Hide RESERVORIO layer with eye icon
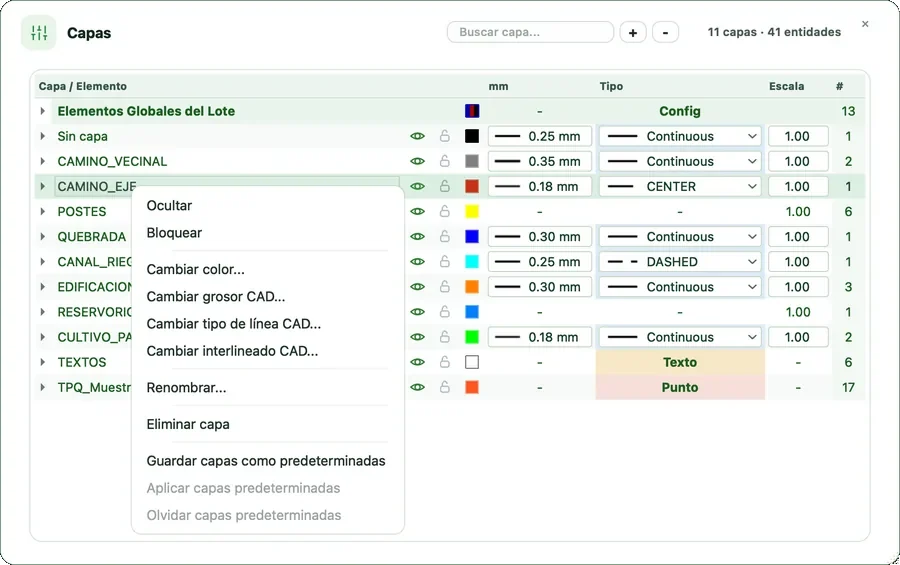900x565 pixels. 417,312
